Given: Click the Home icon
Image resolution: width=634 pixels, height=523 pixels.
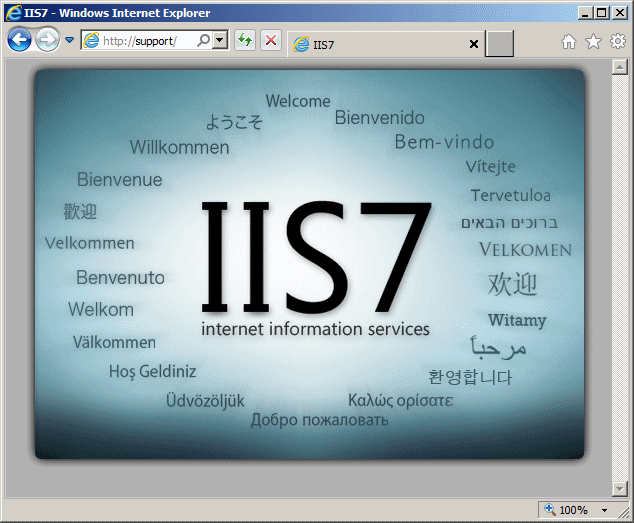Looking at the screenshot, I should point(569,41).
